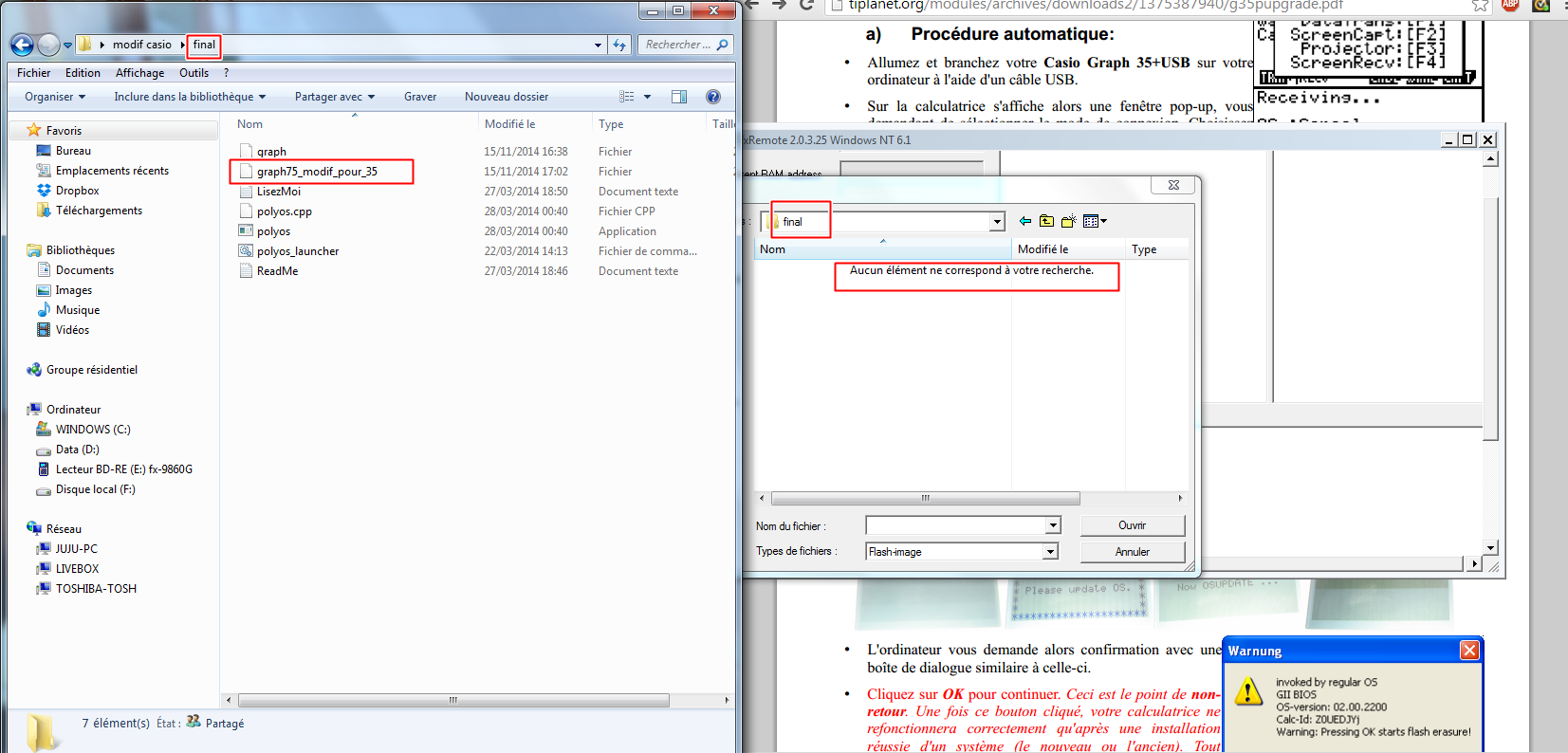This screenshot has width=1568, height=753.
Task: Click the search magnifier icon in Explorer
Action: point(723,45)
